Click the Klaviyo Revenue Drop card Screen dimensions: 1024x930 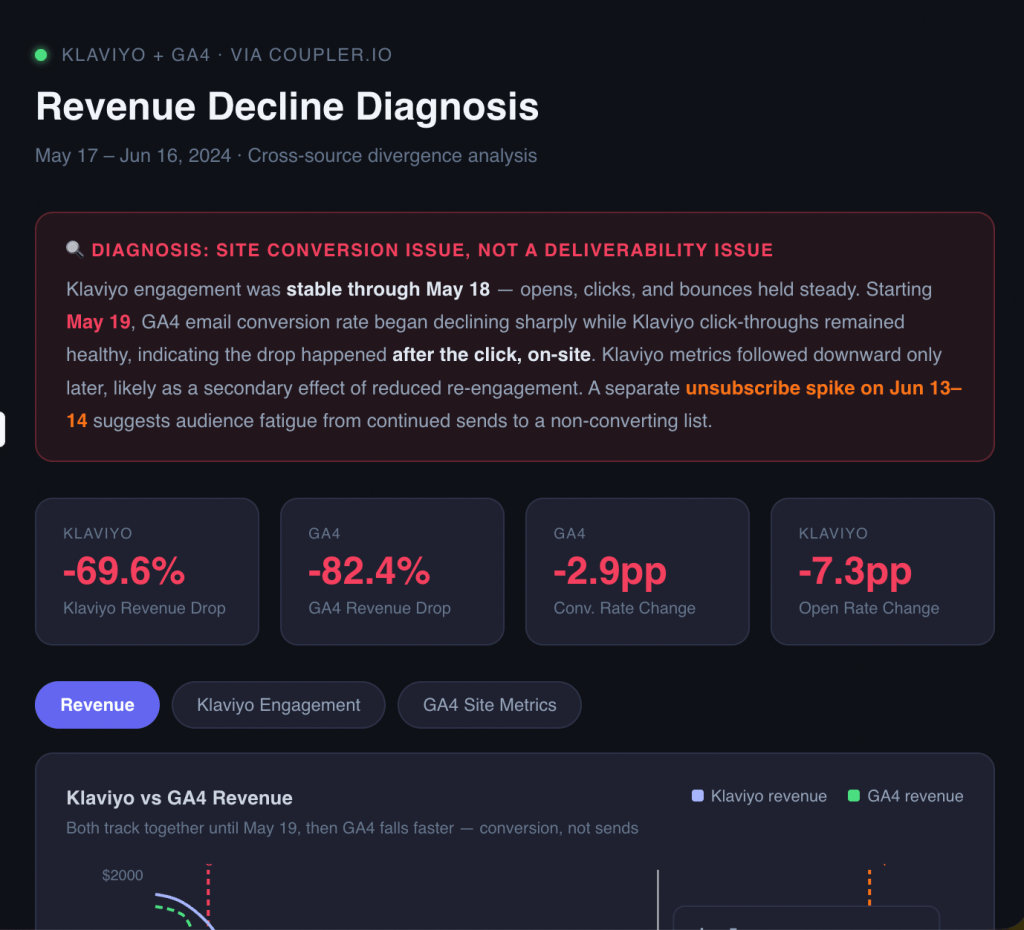click(x=147, y=571)
